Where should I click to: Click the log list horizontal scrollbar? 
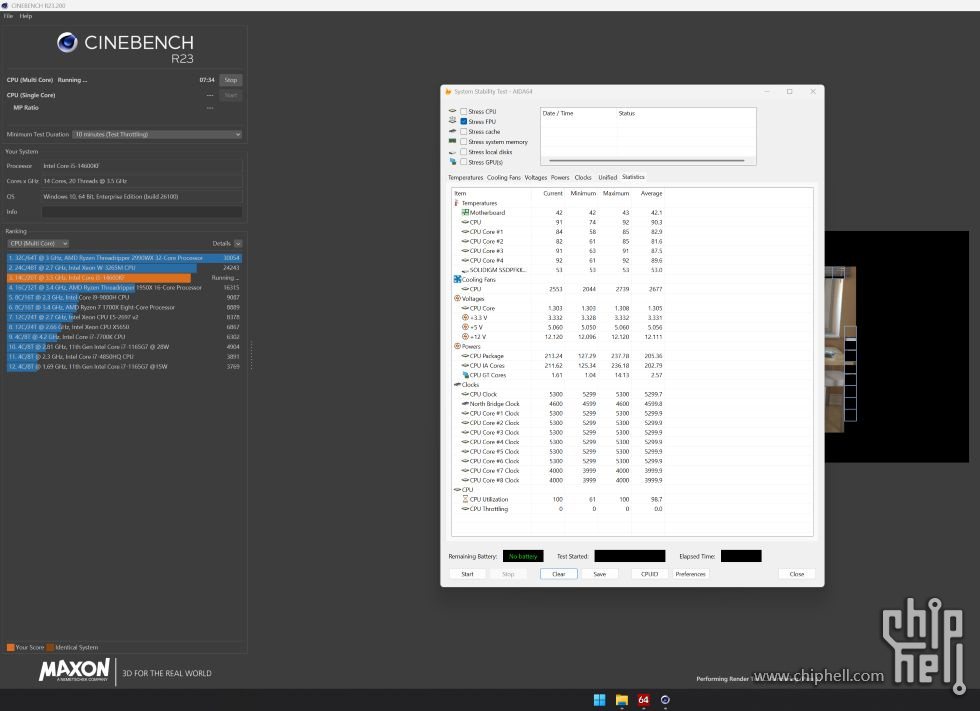click(646, 161)
